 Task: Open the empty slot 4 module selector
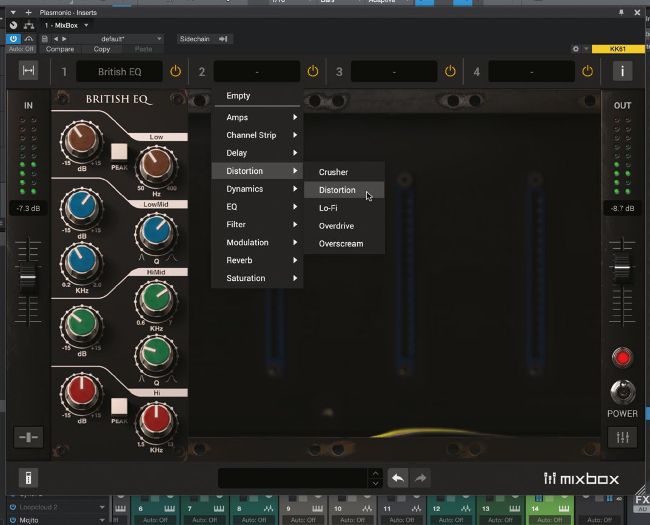click(531, 71)
